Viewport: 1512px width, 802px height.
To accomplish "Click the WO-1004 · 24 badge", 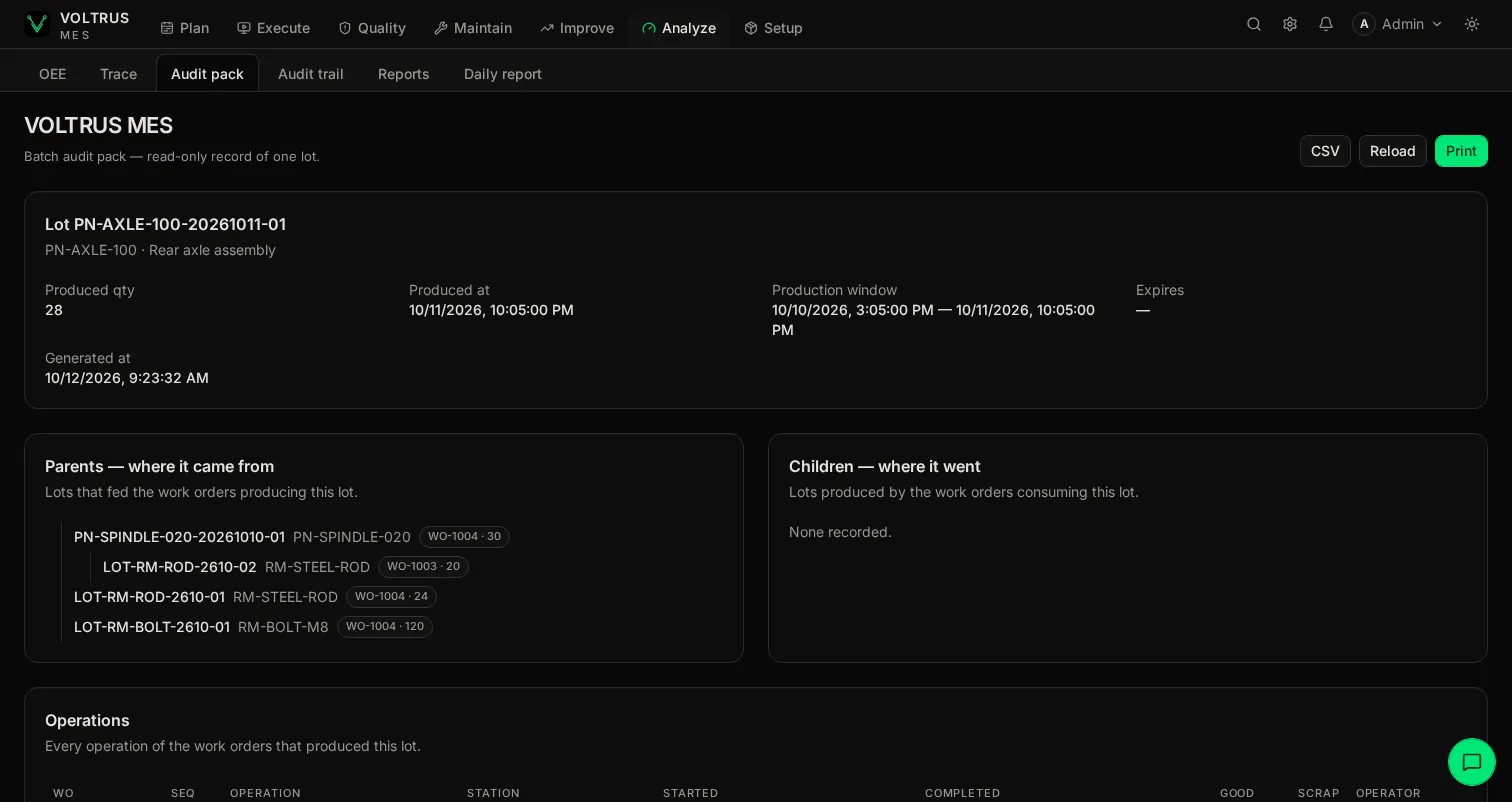I will [x=391, y=597].
